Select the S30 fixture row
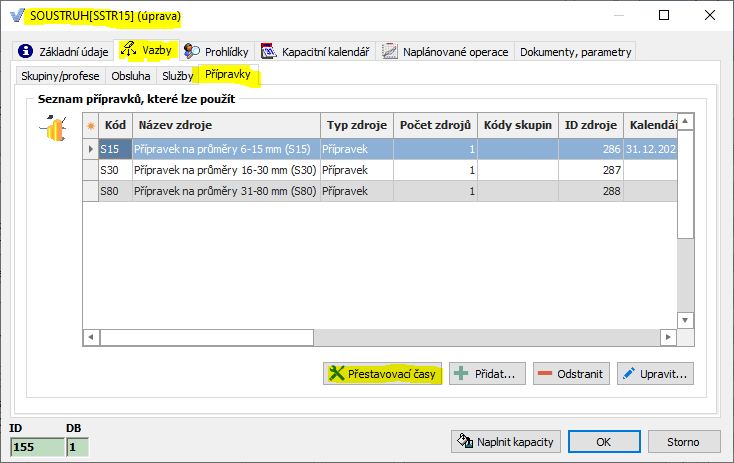Image resolution: width=734 pixels, height=463 pixels. (225, 170)
